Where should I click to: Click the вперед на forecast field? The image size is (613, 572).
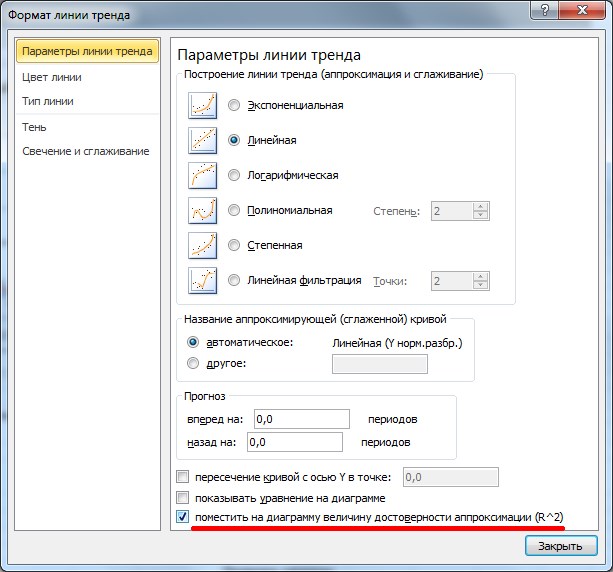click(x=302, y=419)
